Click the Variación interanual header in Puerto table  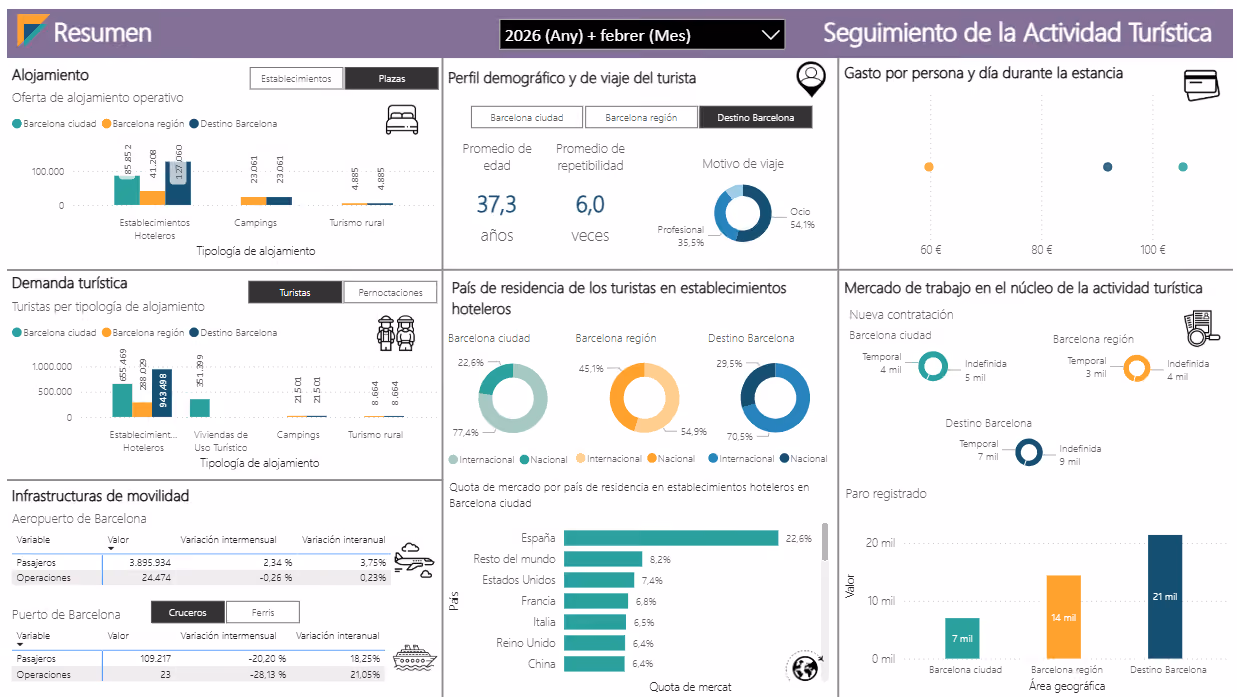point(339,636)
